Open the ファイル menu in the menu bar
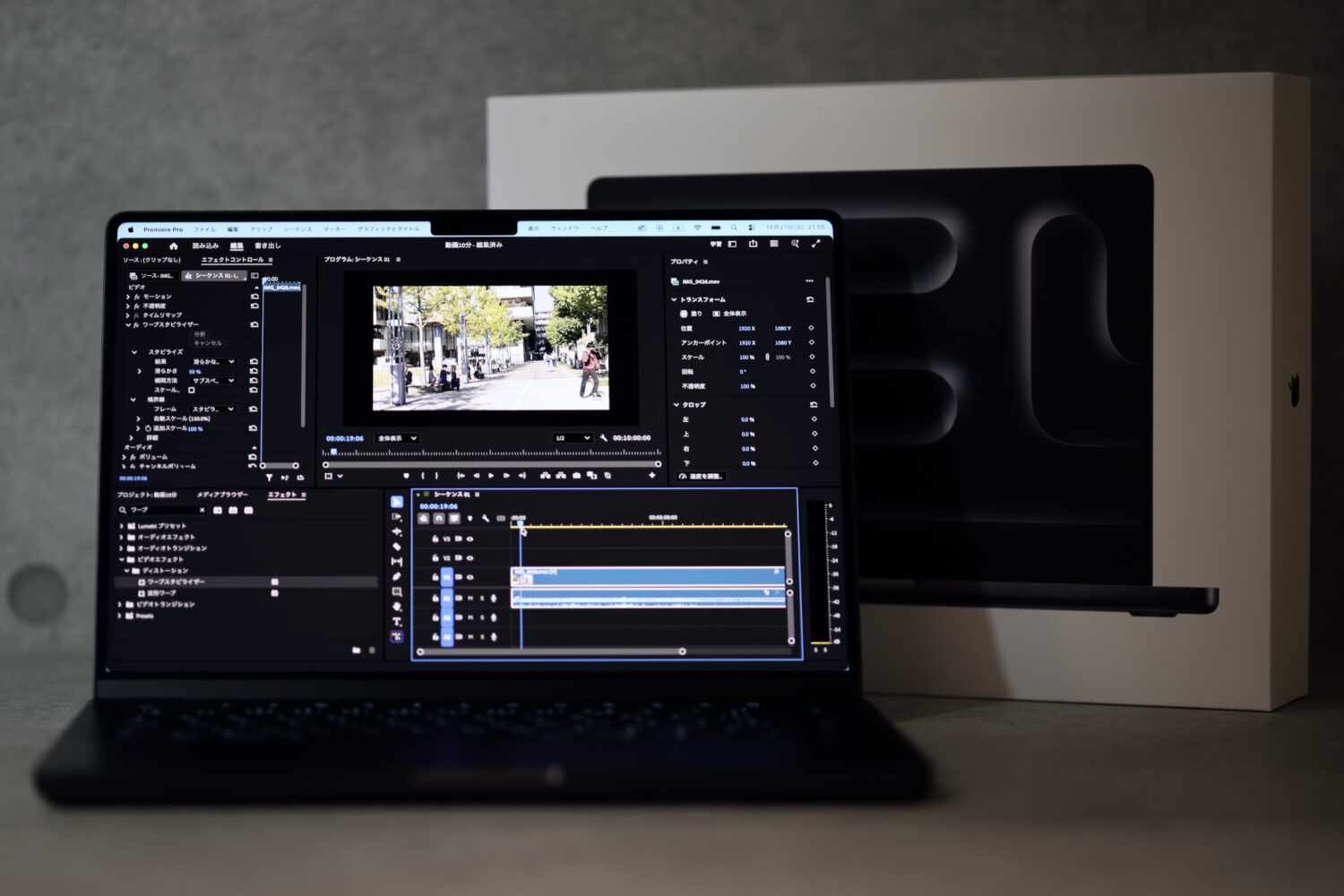Viewport: 1344px width, 896px height. point(204,229)
